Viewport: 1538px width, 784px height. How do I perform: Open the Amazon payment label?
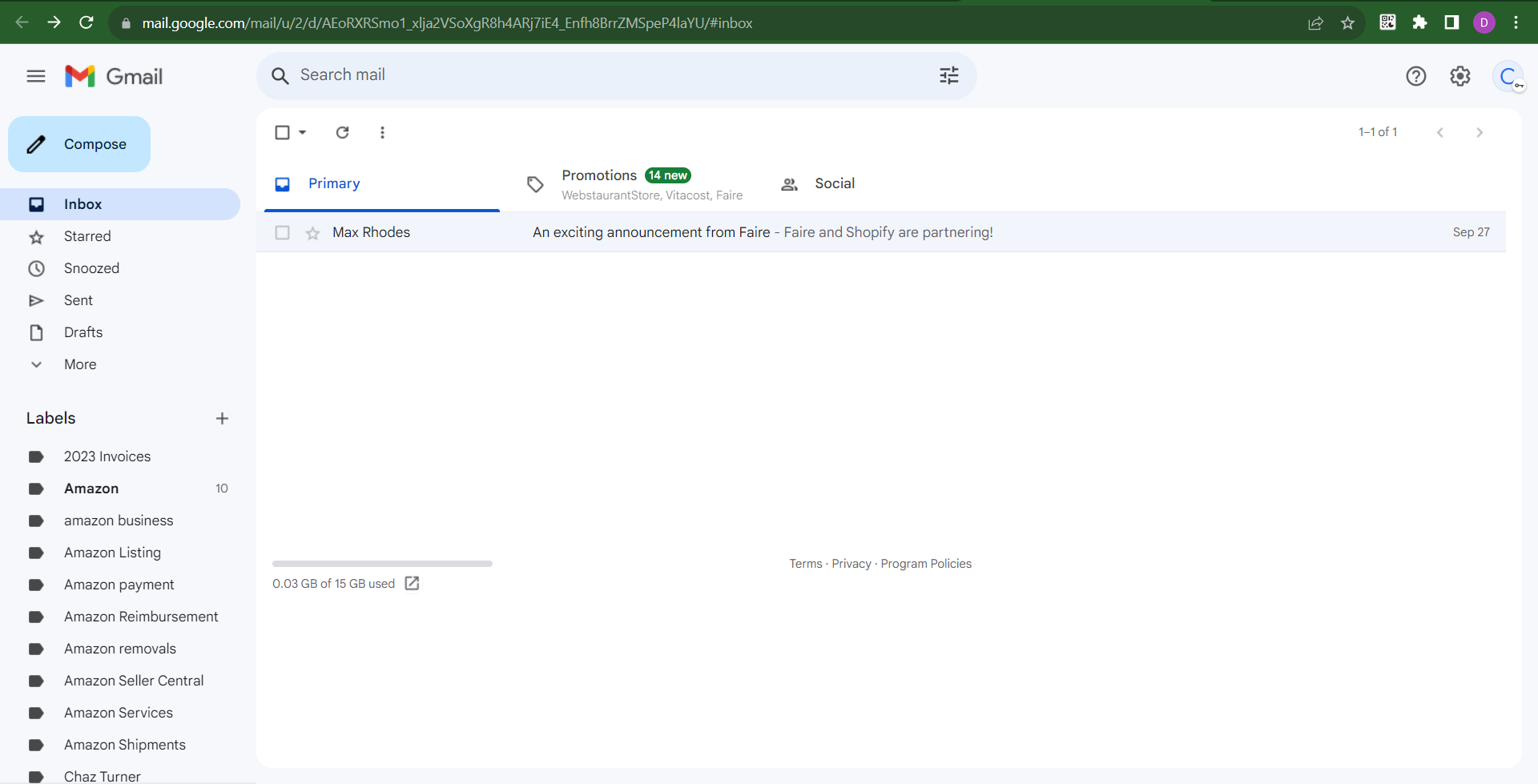[x=120, y=585]
